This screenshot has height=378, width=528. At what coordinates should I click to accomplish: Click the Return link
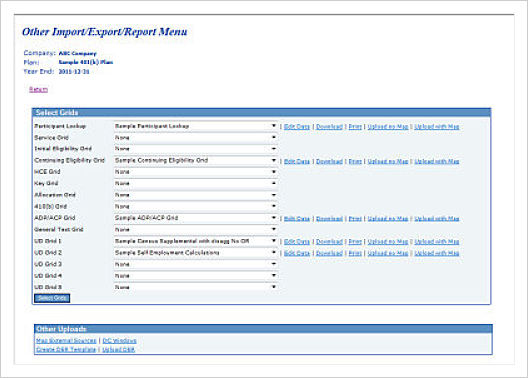38,90
